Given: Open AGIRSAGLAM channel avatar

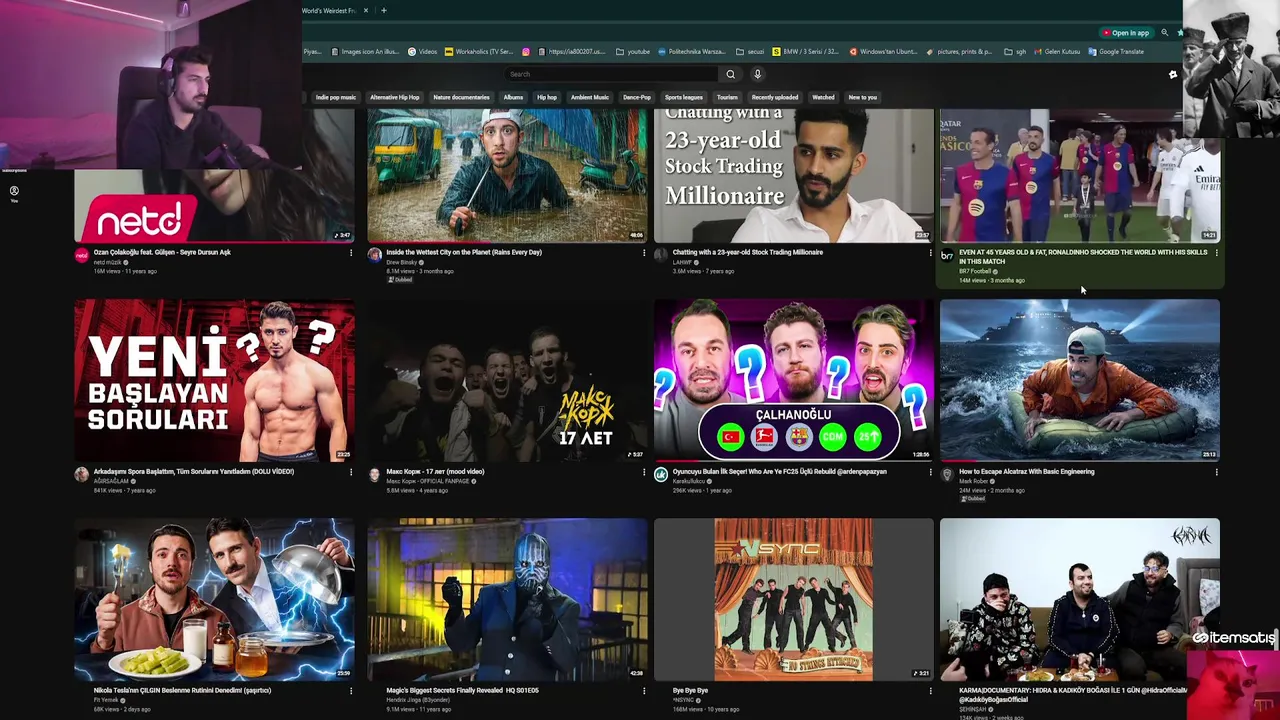Looking at the screenshot, I should 82,475.
